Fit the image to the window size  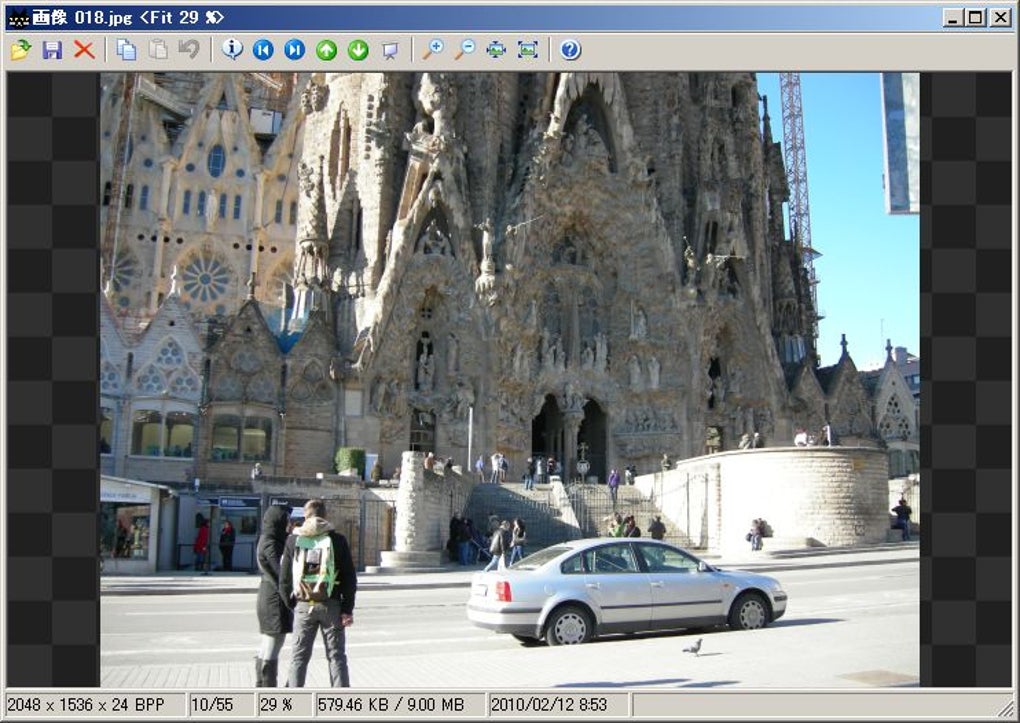496,49
